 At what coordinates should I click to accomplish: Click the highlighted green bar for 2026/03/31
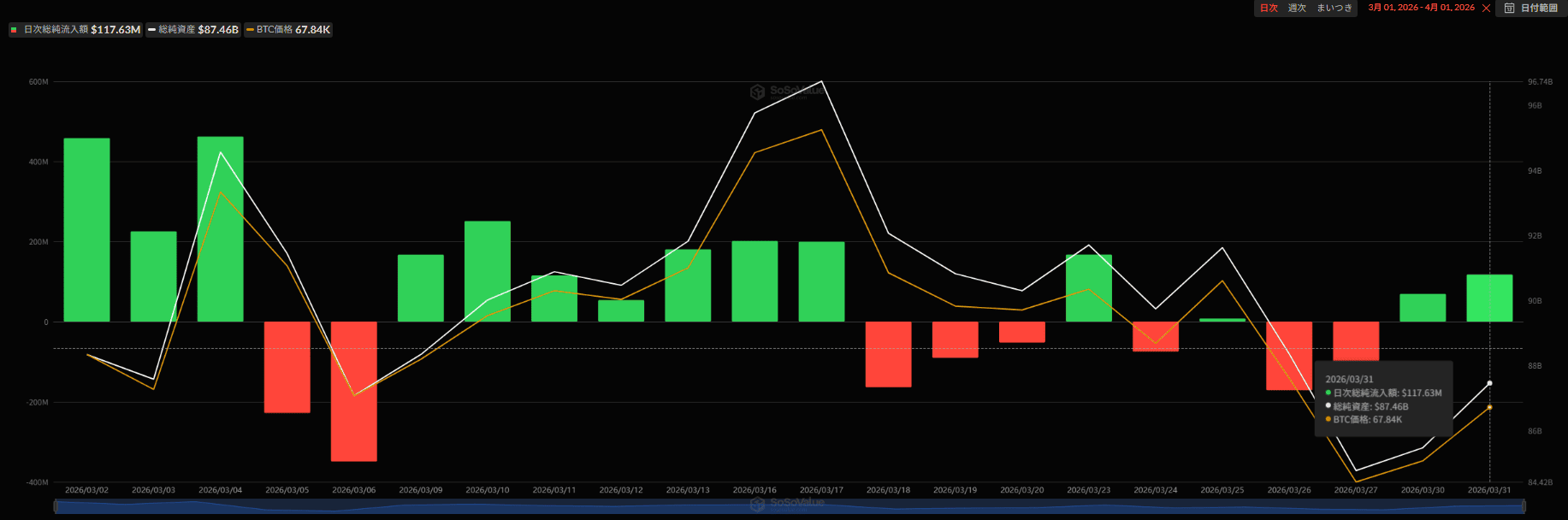(x=1489, y=298)
